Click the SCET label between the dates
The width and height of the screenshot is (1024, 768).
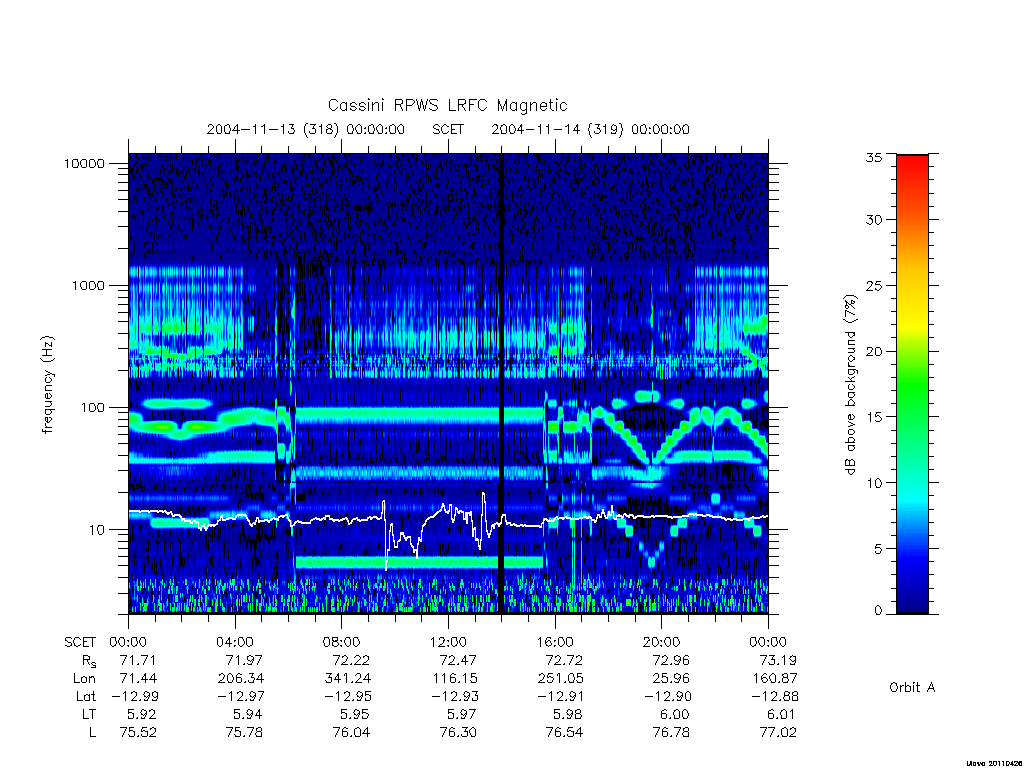point(448,129)
